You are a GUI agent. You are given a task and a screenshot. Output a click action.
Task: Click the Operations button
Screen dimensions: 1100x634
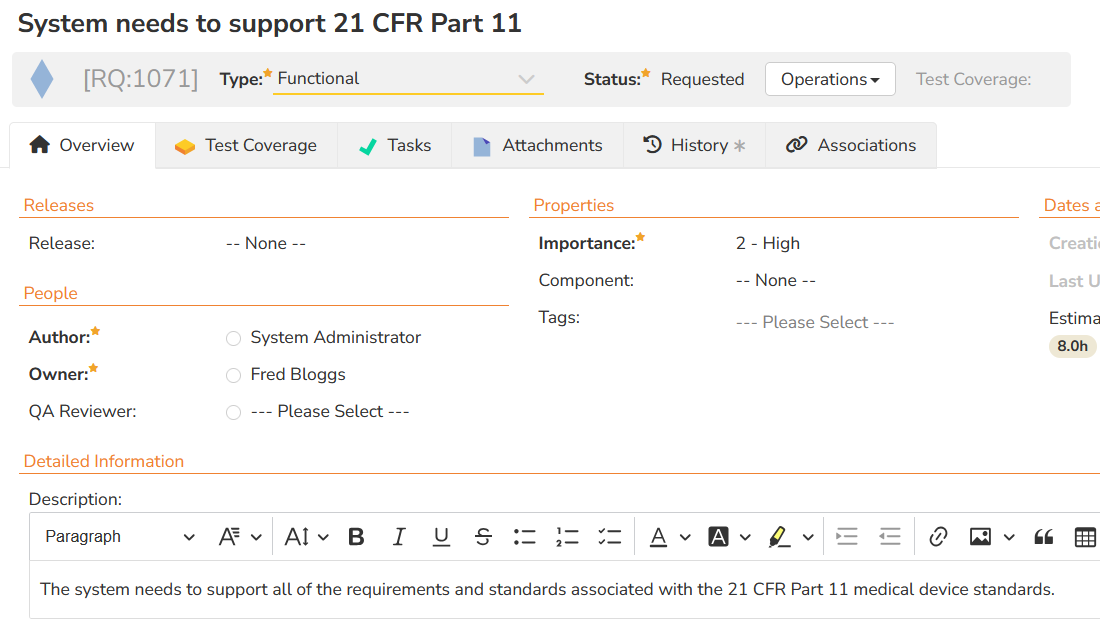830,79
